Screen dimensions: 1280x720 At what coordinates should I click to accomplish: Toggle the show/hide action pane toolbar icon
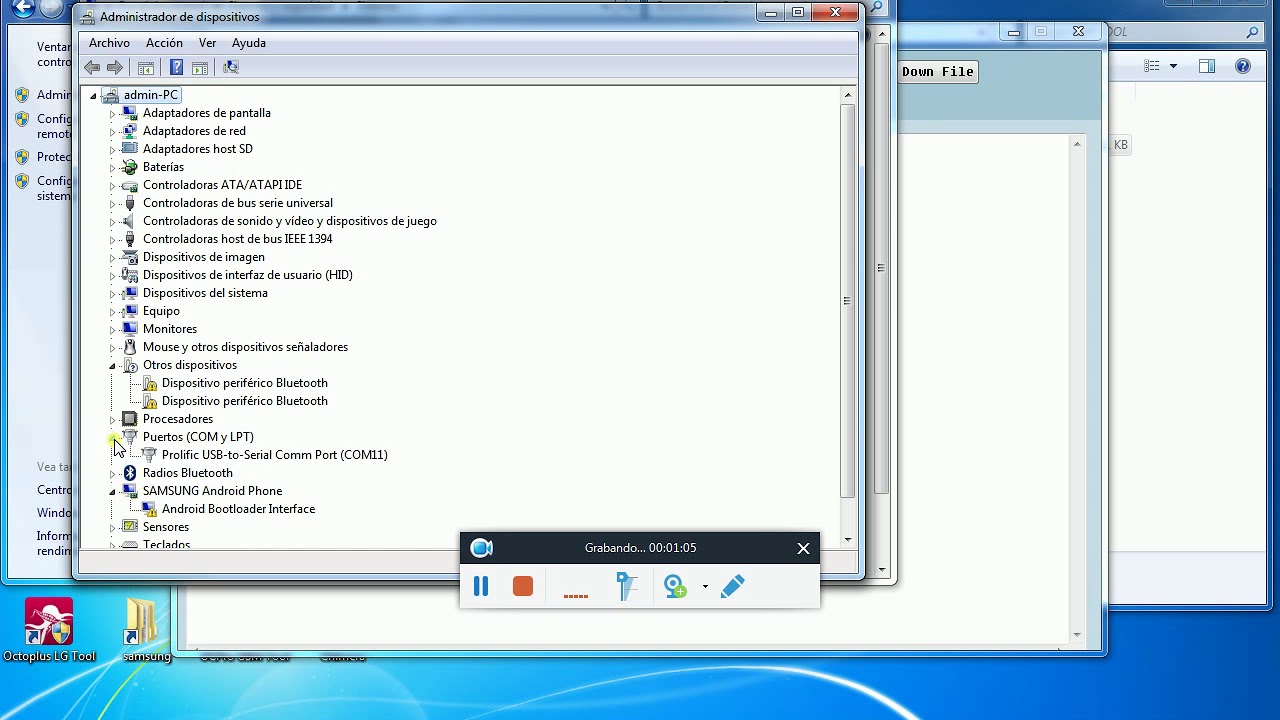pyautogui.click(x=200, y=67)
